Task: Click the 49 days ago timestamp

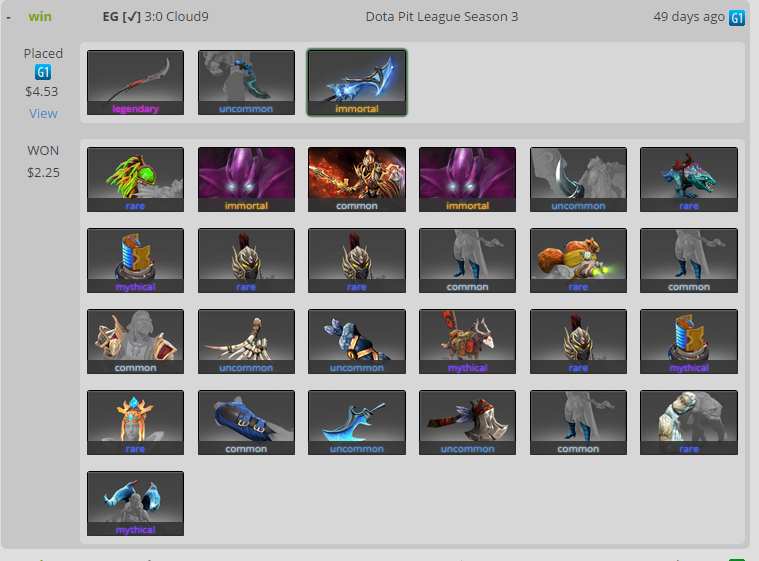Action: click(x=689, y=17)
